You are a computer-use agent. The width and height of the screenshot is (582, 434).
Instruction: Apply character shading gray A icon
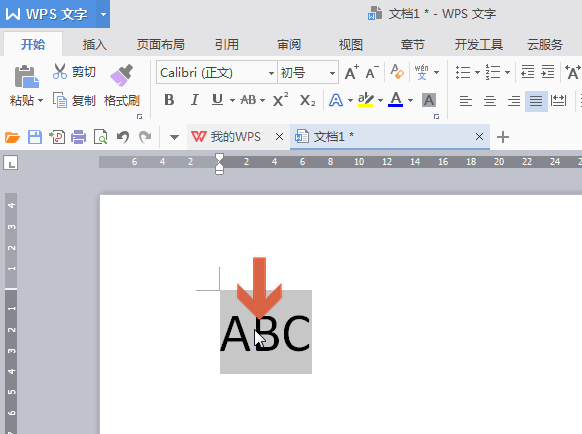pyautogui.click(x=429, y=100)
